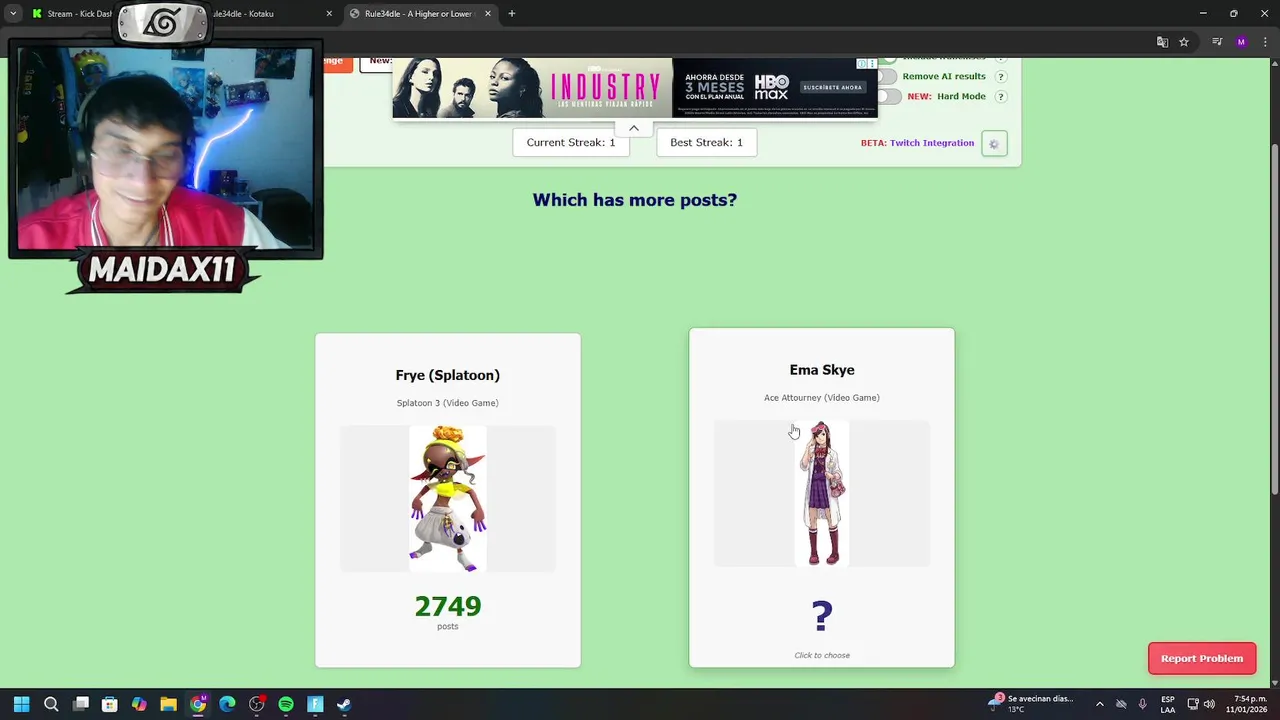The image size is (1280, 720).
Task: Translate this page via address bar icon
Action: pos(1162,42)
